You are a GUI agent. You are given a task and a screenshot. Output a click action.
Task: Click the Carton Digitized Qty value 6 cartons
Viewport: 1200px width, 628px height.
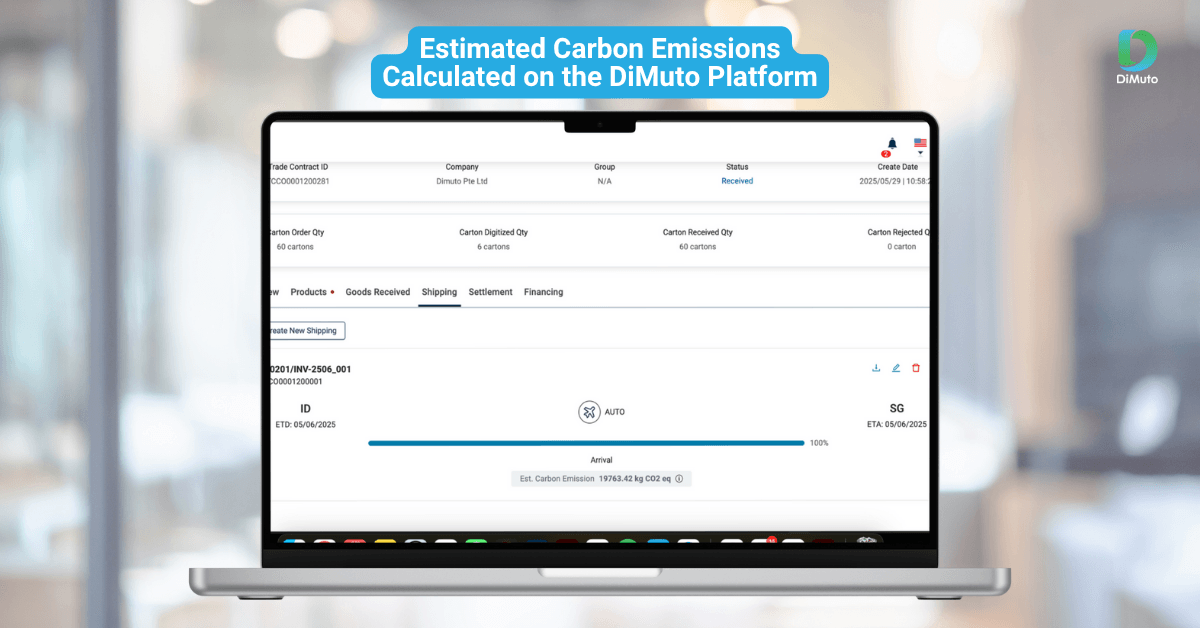click(x=493, y=246)
